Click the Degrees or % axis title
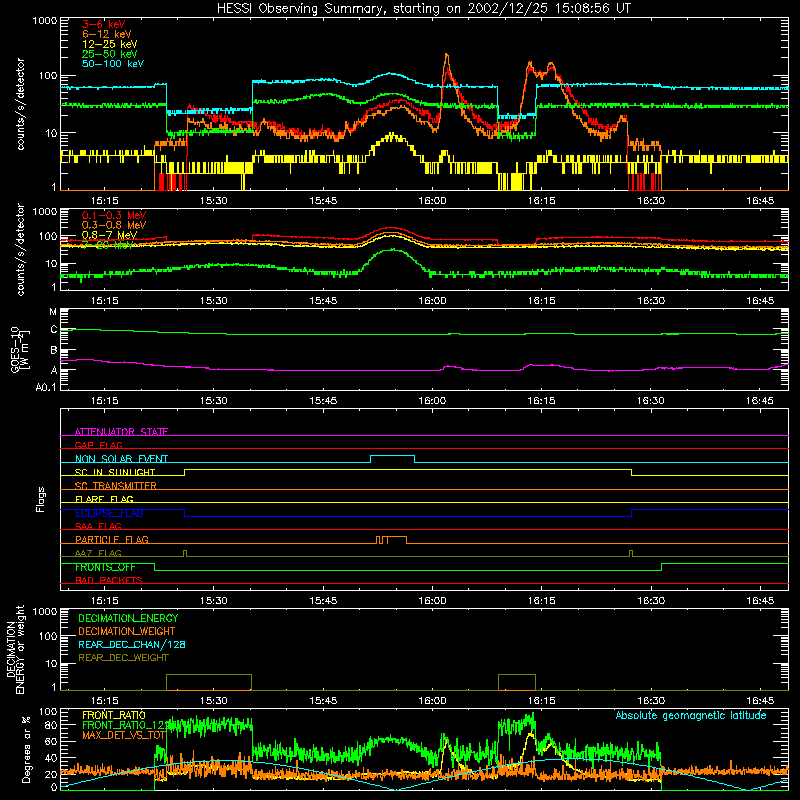Image resolution: width=800 pixels, height=800 pixels. coord(26,749)
